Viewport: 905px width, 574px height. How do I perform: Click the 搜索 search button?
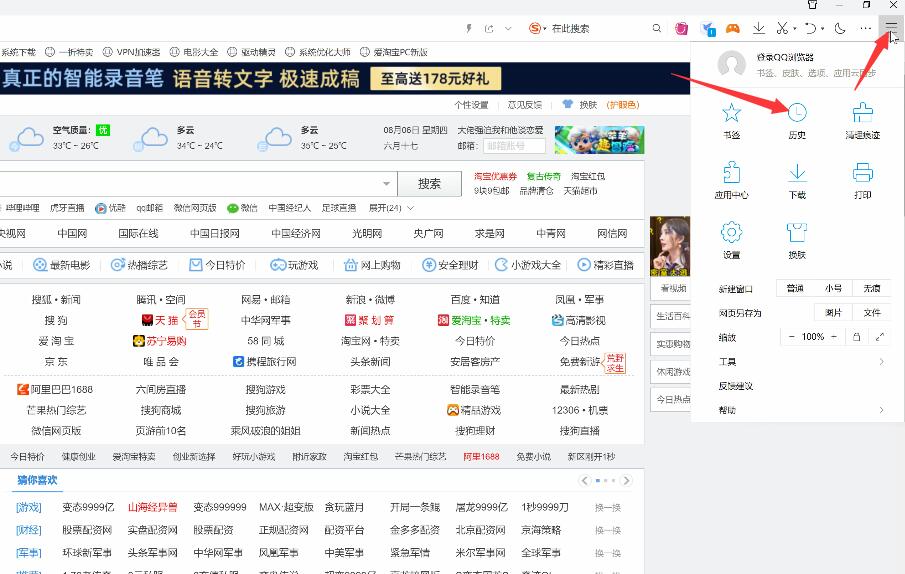[x=429, y=184]
